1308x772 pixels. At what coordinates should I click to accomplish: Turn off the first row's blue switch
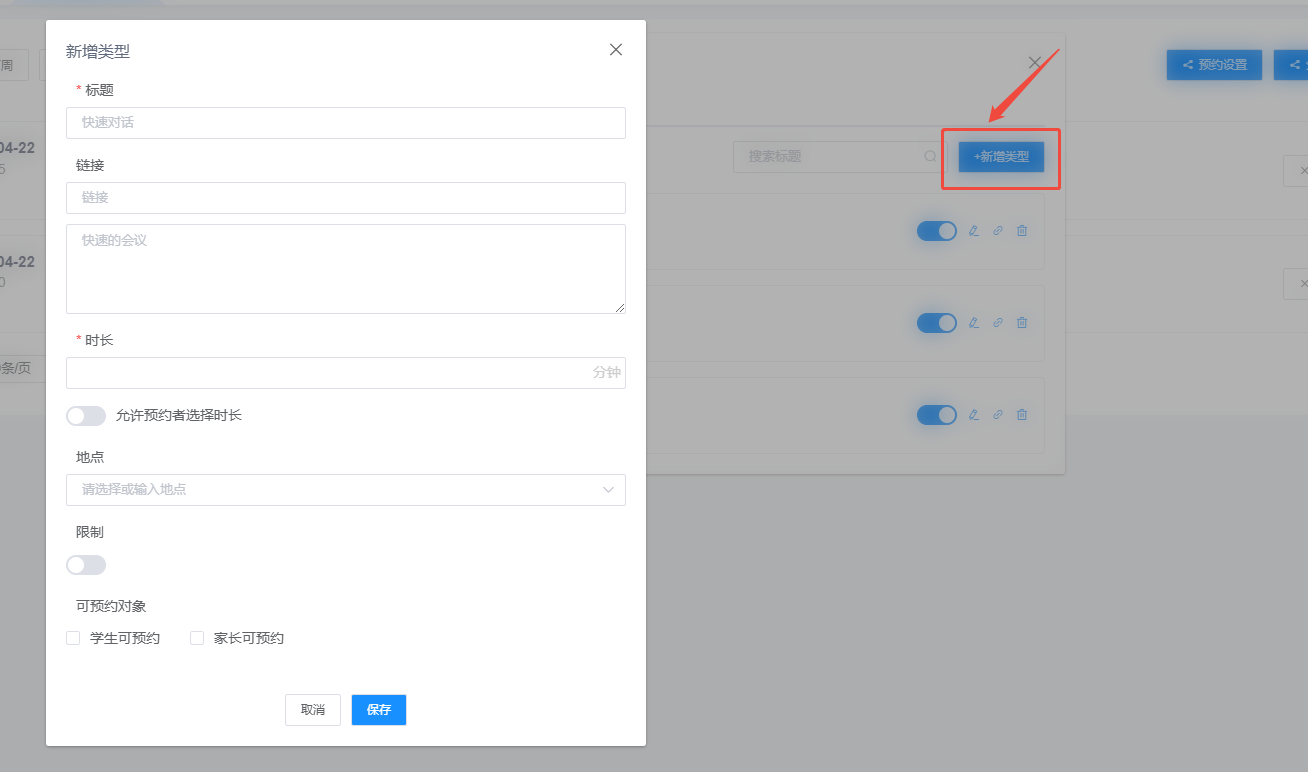(x=937, y=231)
